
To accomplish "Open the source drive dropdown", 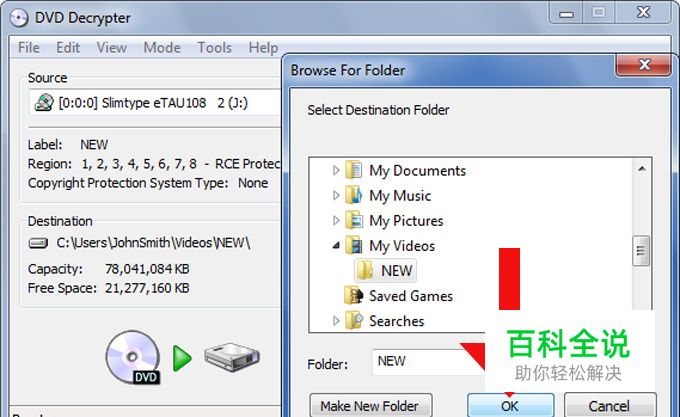I will 155,103.
